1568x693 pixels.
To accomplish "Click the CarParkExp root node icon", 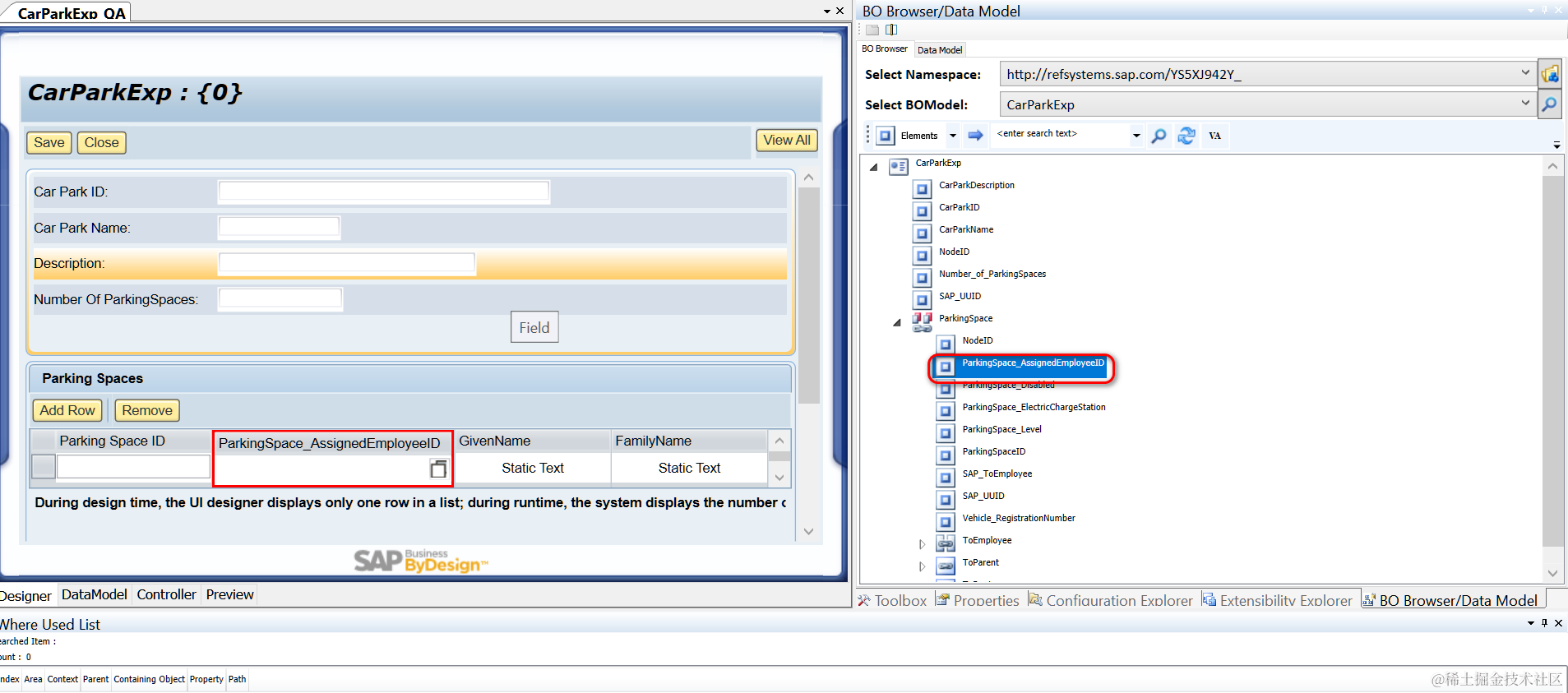I will point(899,166).
